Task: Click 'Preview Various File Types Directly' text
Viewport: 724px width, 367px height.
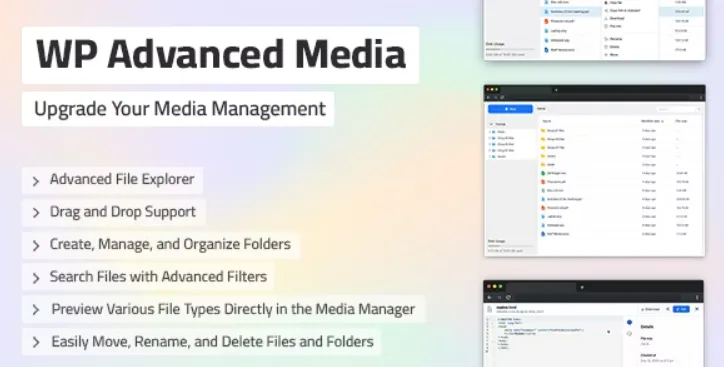Action: click(163, 309)
